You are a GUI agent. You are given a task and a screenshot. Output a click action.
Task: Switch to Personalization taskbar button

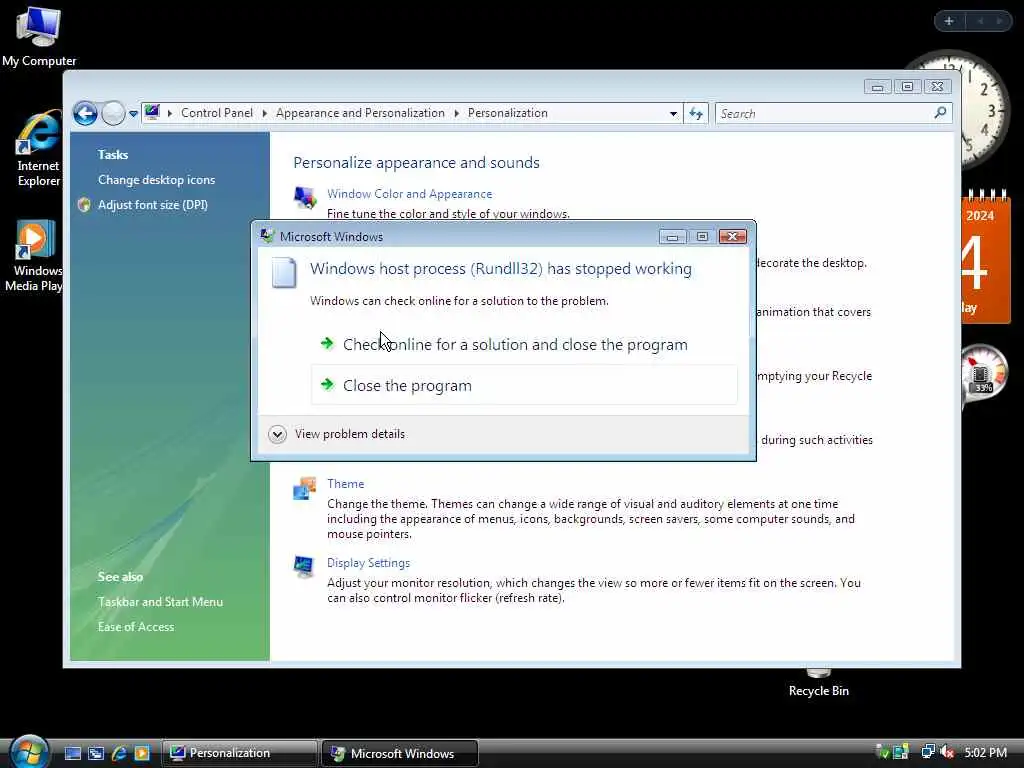[239, 753]
